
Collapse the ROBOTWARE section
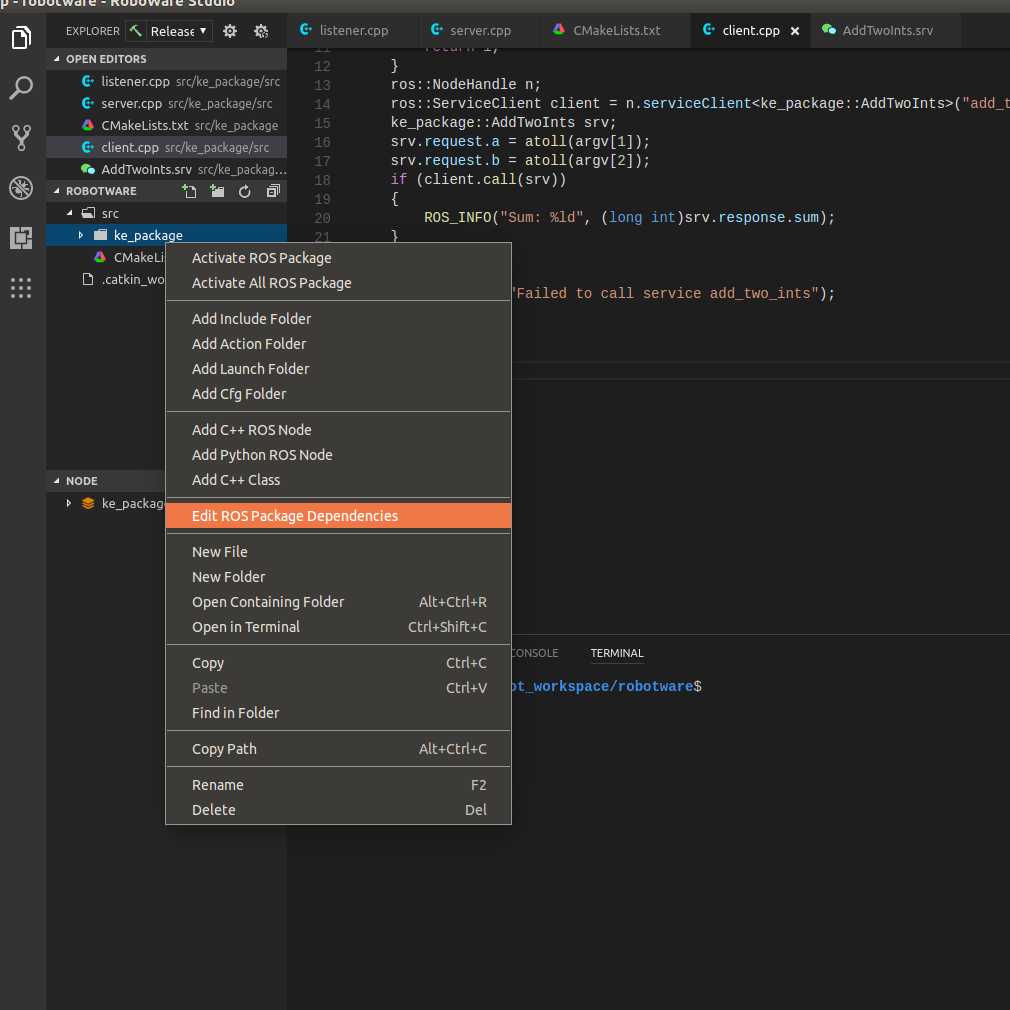pos(57,191)
